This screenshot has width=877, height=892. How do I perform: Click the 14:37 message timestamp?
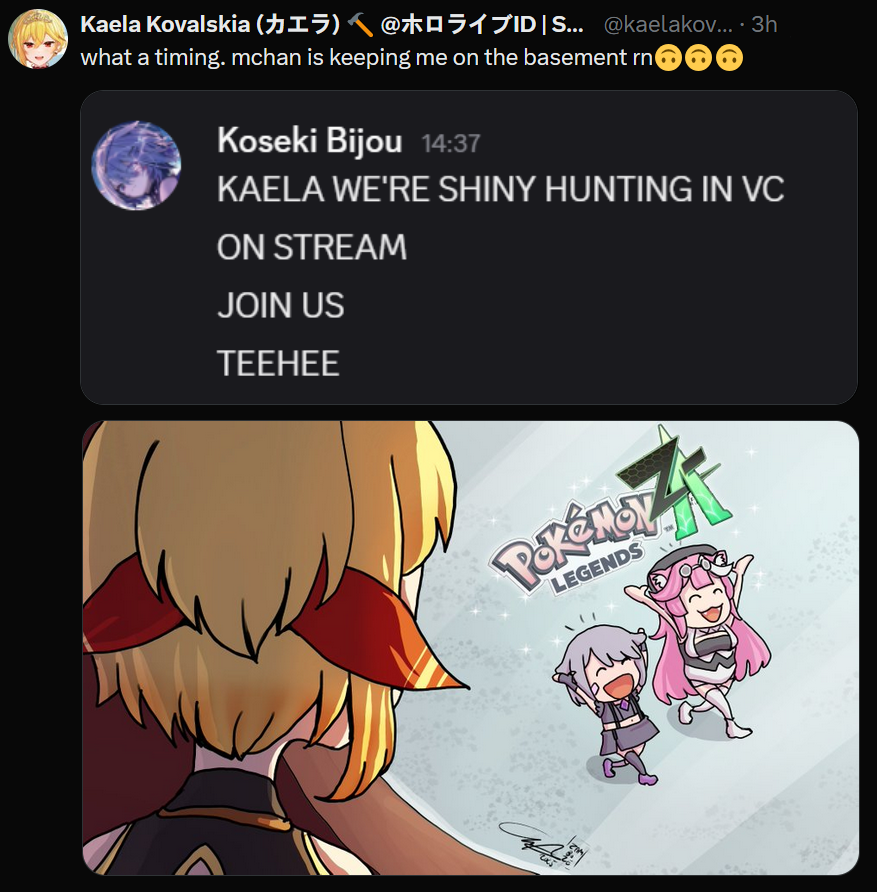point(451,143)
